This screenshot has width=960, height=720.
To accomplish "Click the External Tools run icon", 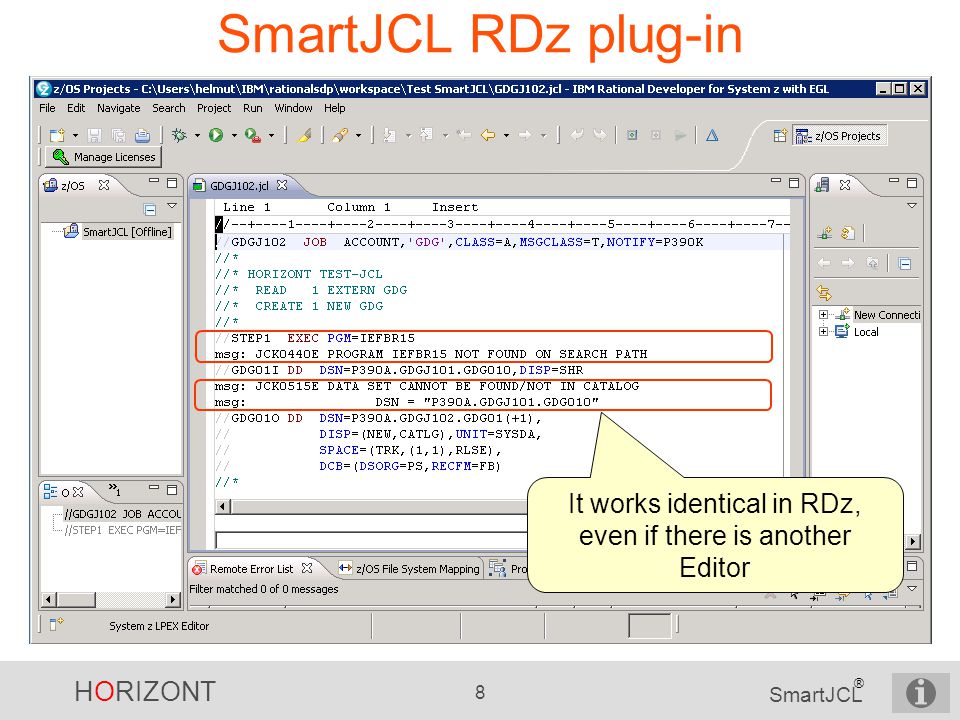I will (252, 135).
